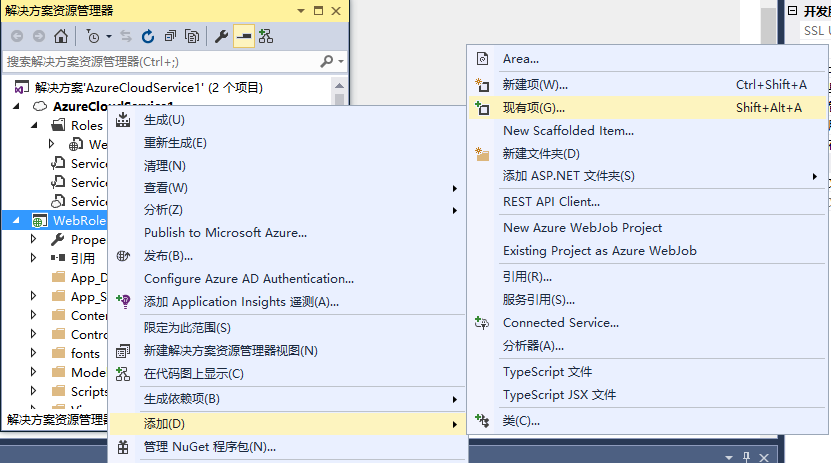The image size is (831, 463).
Task: Open the 查看(W) submenu
Action: [x=286, y=188]
